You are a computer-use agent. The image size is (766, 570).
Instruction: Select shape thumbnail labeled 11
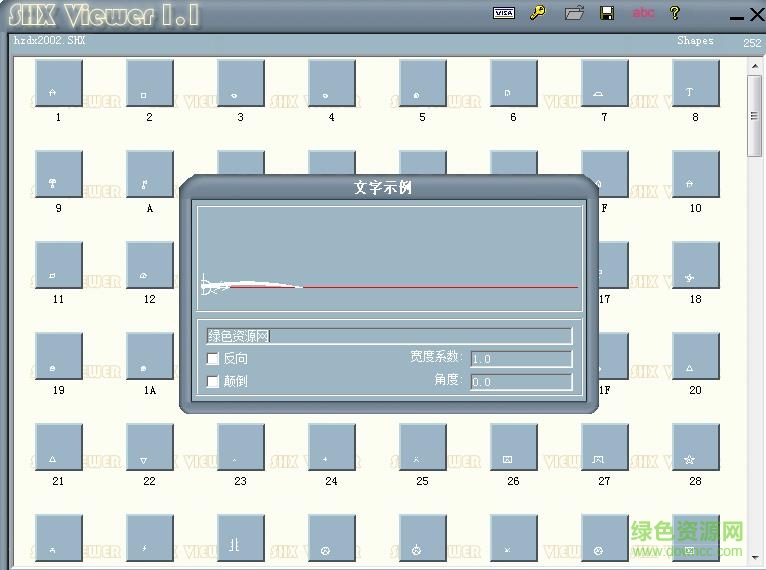click(59, 265)
